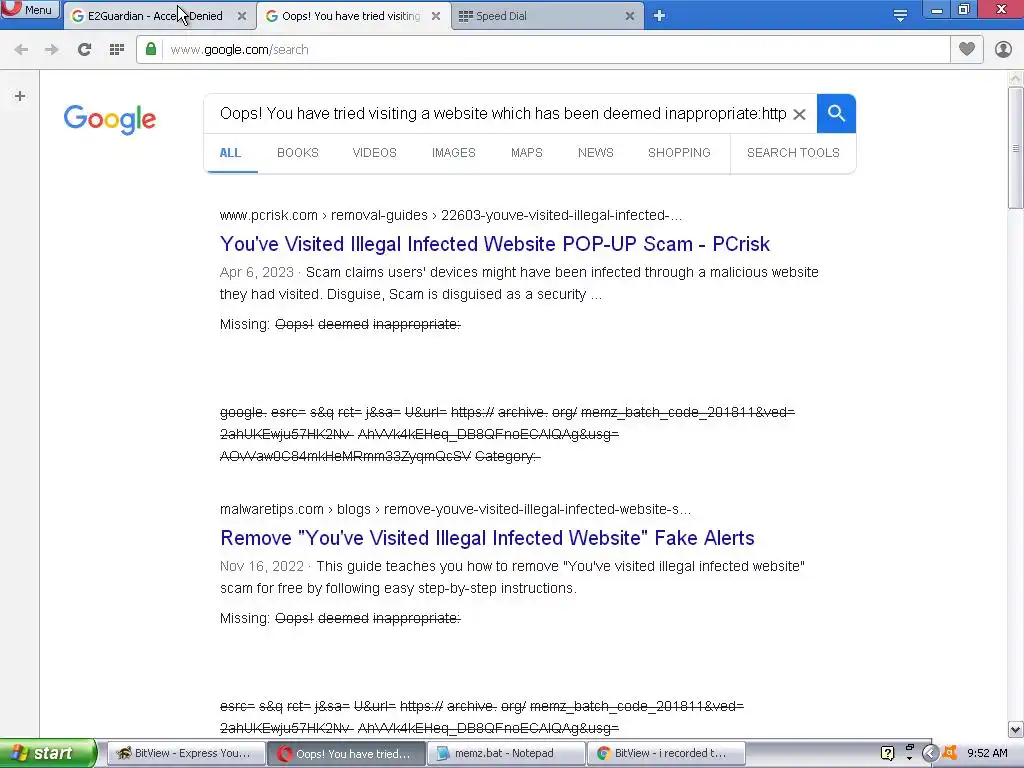Open Remove Fake Alerts malwaretips result link
The image size is (1024, 768).
click(x=487, y=538)
